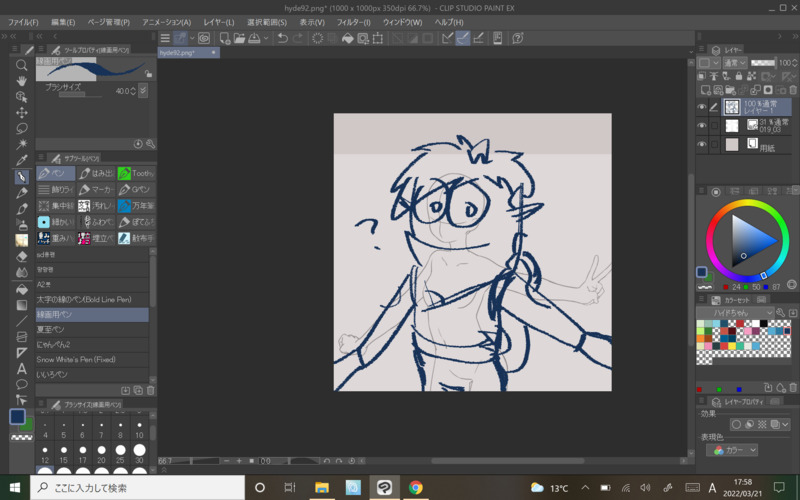Open the palette color dropdown in Layer panel

[x=709, y=62]
